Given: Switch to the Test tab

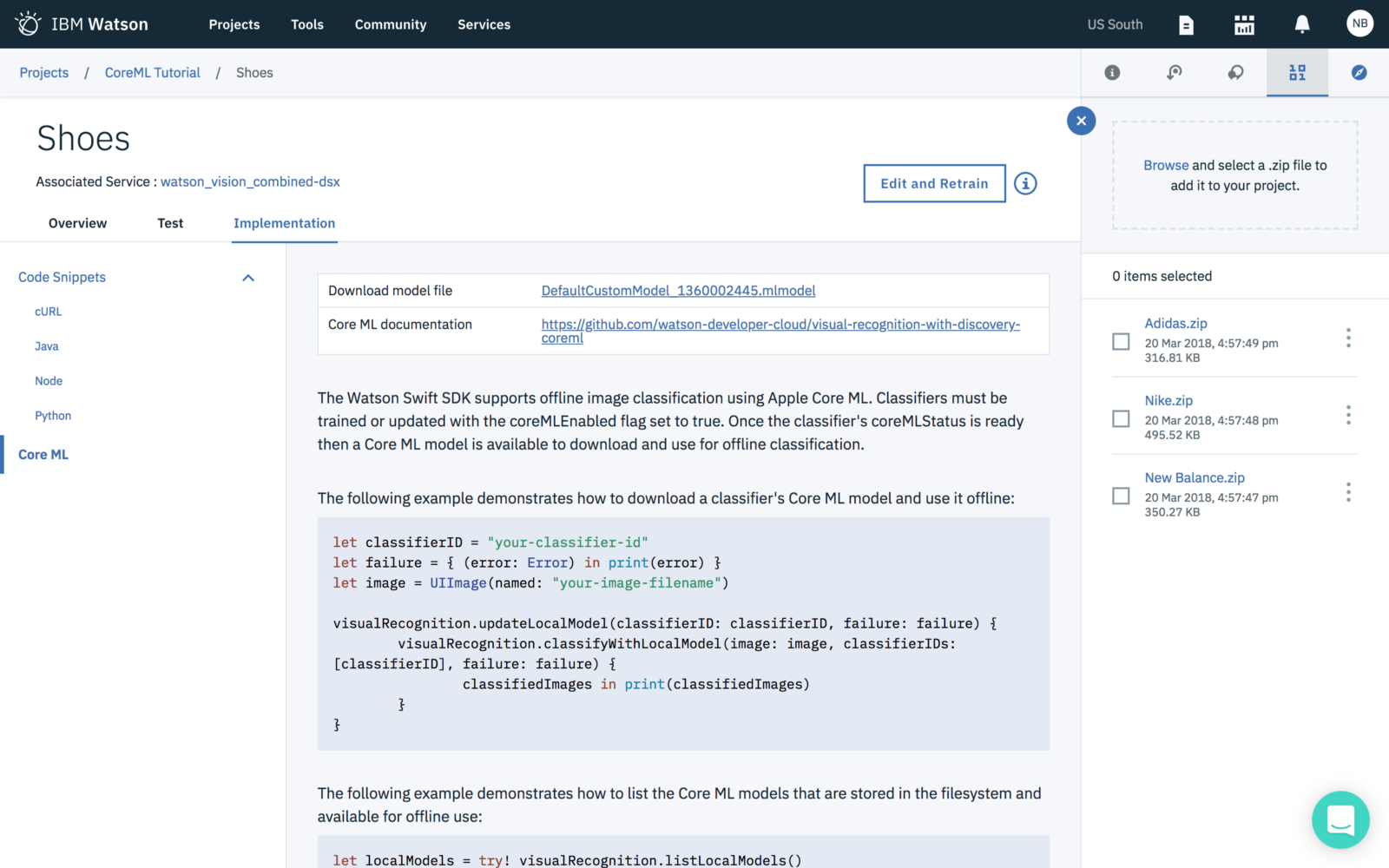Looking at the screenshot, I should [170, 223].
